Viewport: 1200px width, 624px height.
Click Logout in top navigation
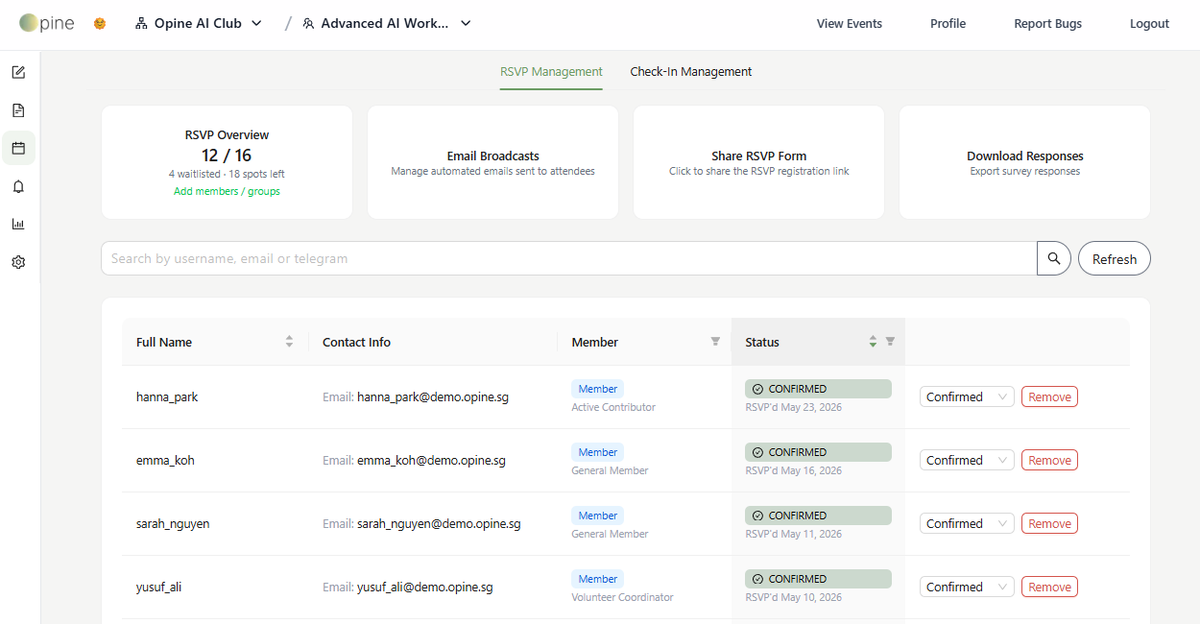click(x=1149, y=24)
